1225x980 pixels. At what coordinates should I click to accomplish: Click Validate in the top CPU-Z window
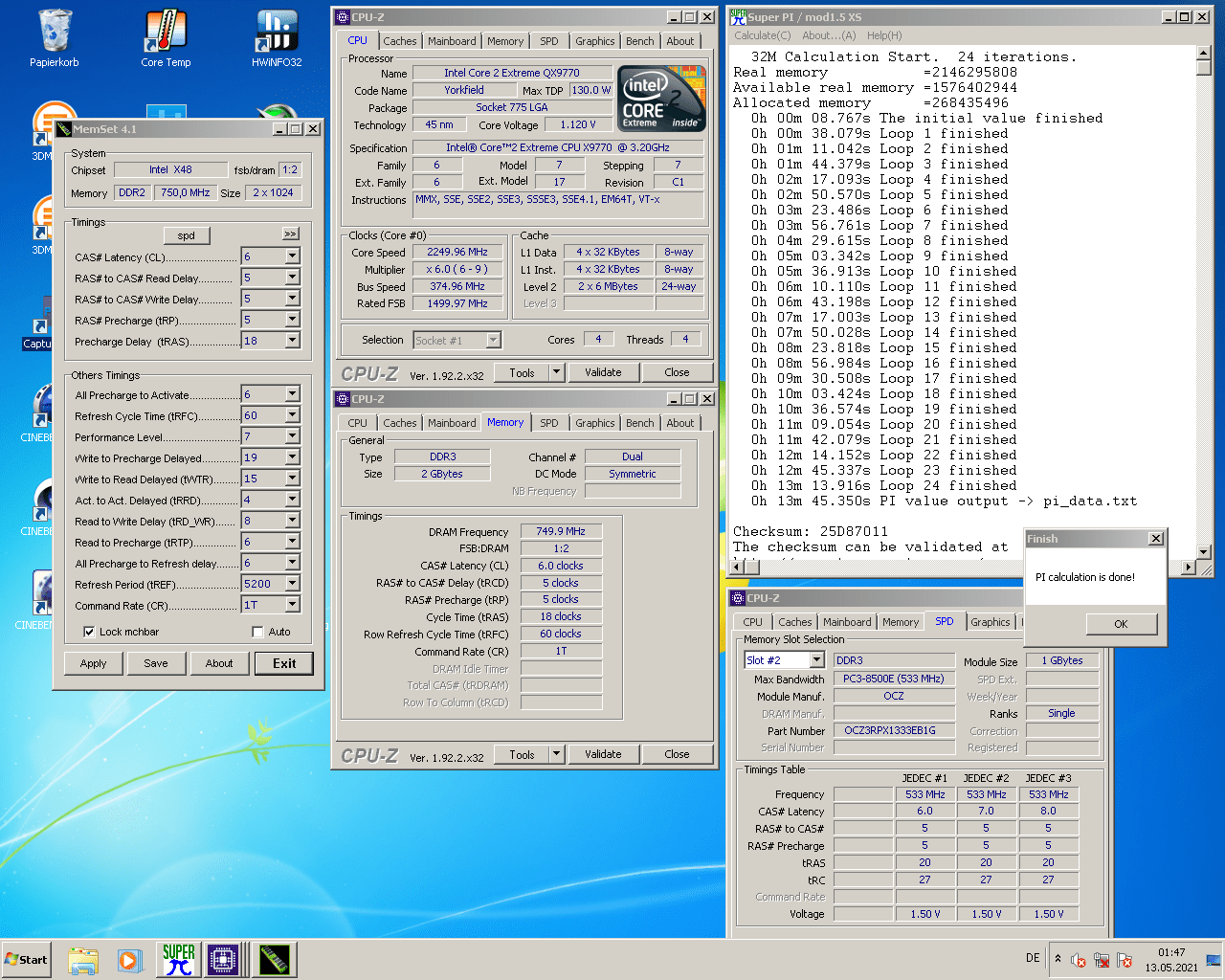[603, 372]
